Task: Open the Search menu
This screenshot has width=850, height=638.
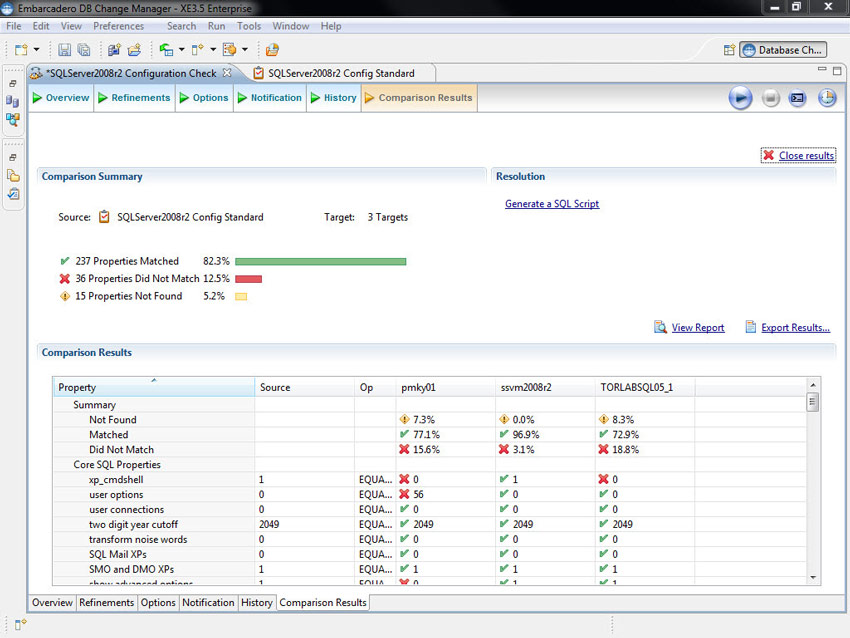Action: tap(182, 26)
